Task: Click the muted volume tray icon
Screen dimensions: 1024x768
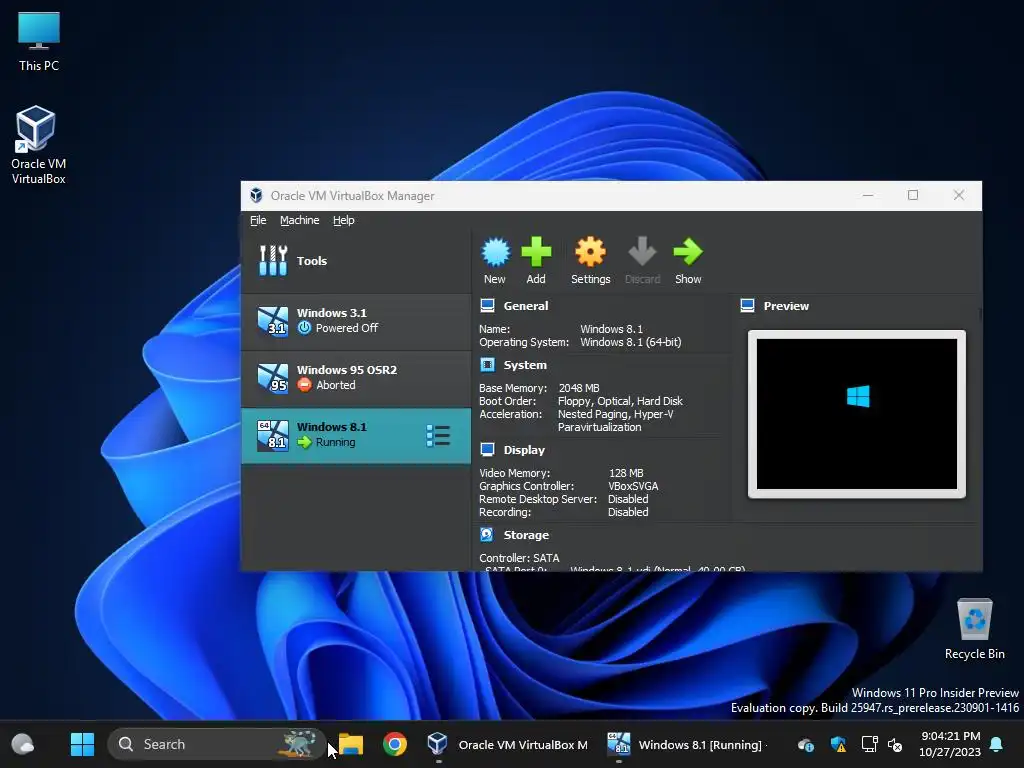Action: [895, 744]
